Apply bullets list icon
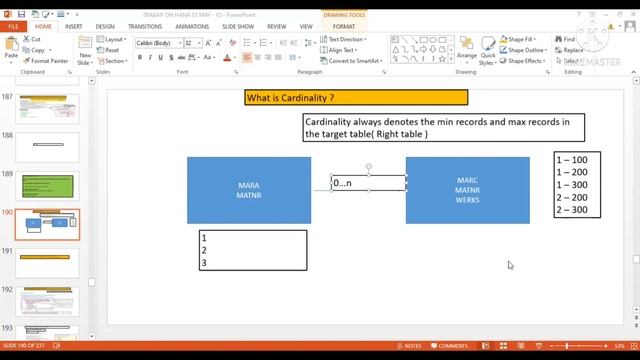Viewport: 640px width, 360px height. [x=247, y=43]
